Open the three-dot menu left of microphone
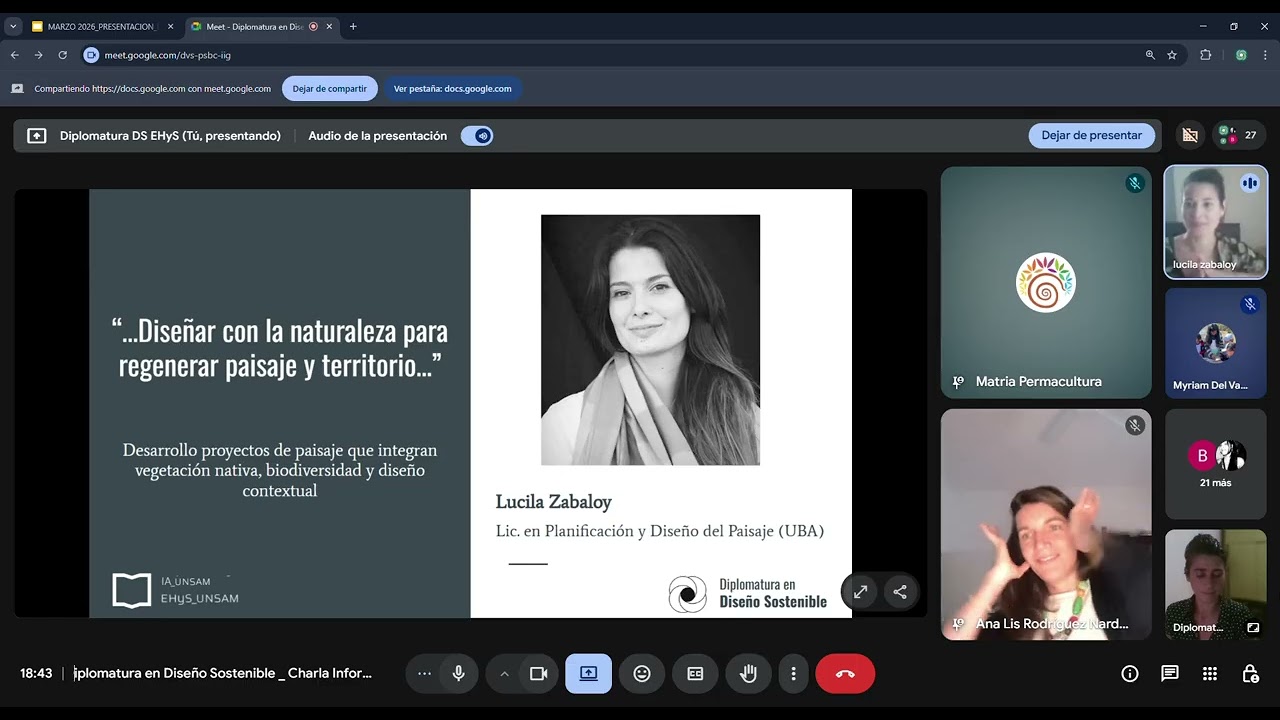This screenshot has height=720, width=1280. 424,674
